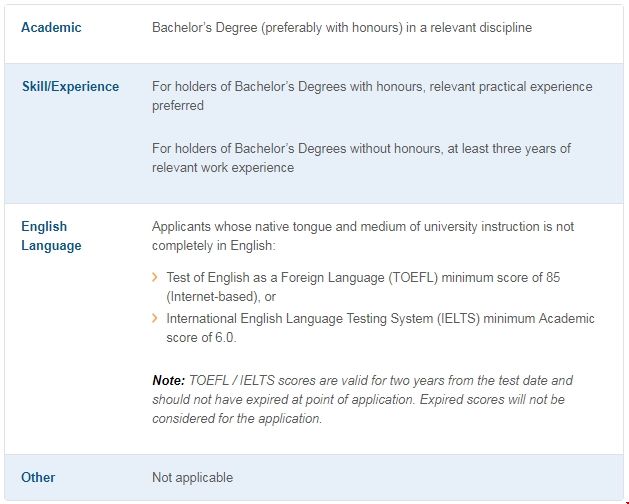
Task: Click the IELTS minimum Academic score line
Action: (380, 318)
